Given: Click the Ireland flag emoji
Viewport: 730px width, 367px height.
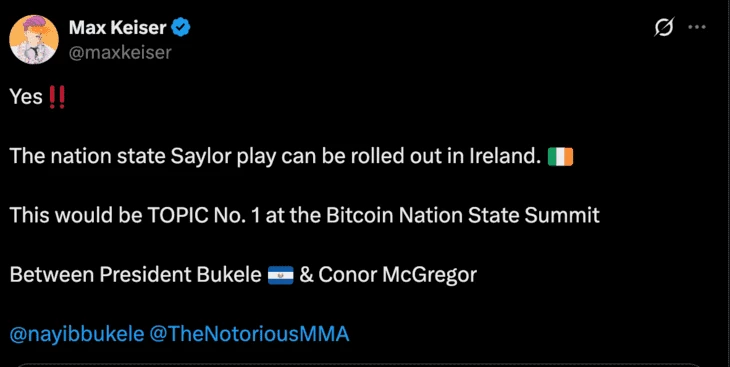Looking at the screenshot, I should point(560,157).
